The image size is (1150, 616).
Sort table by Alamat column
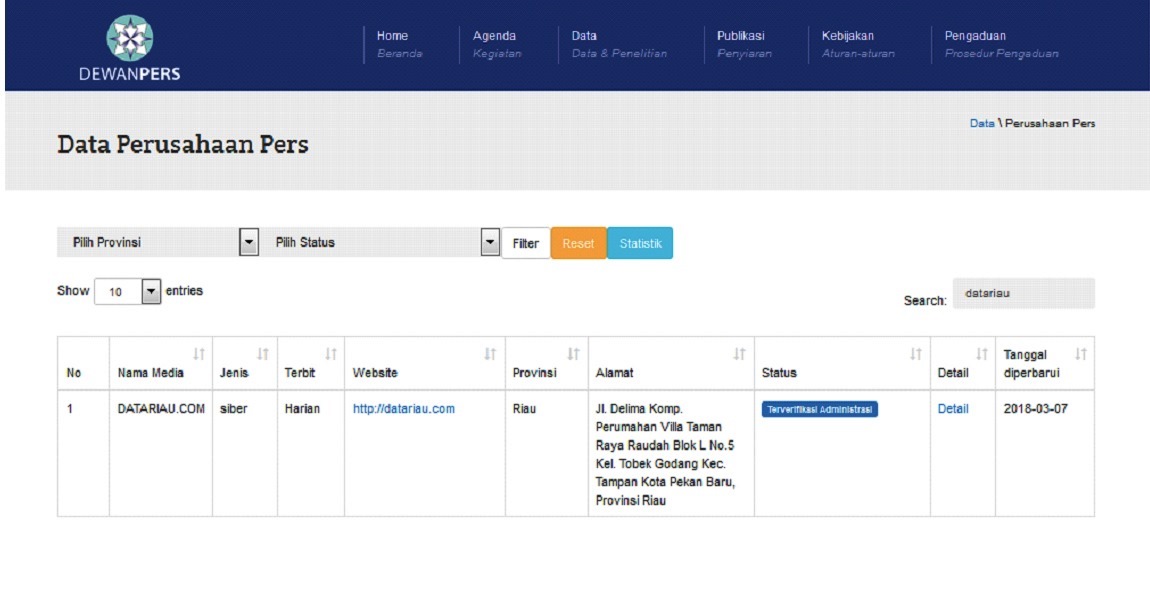tap(670, 363)
